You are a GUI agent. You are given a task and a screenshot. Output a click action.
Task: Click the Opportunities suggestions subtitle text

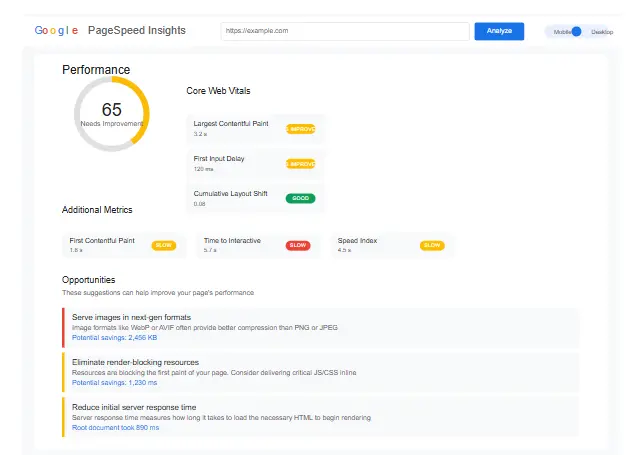tap(158, 292)
